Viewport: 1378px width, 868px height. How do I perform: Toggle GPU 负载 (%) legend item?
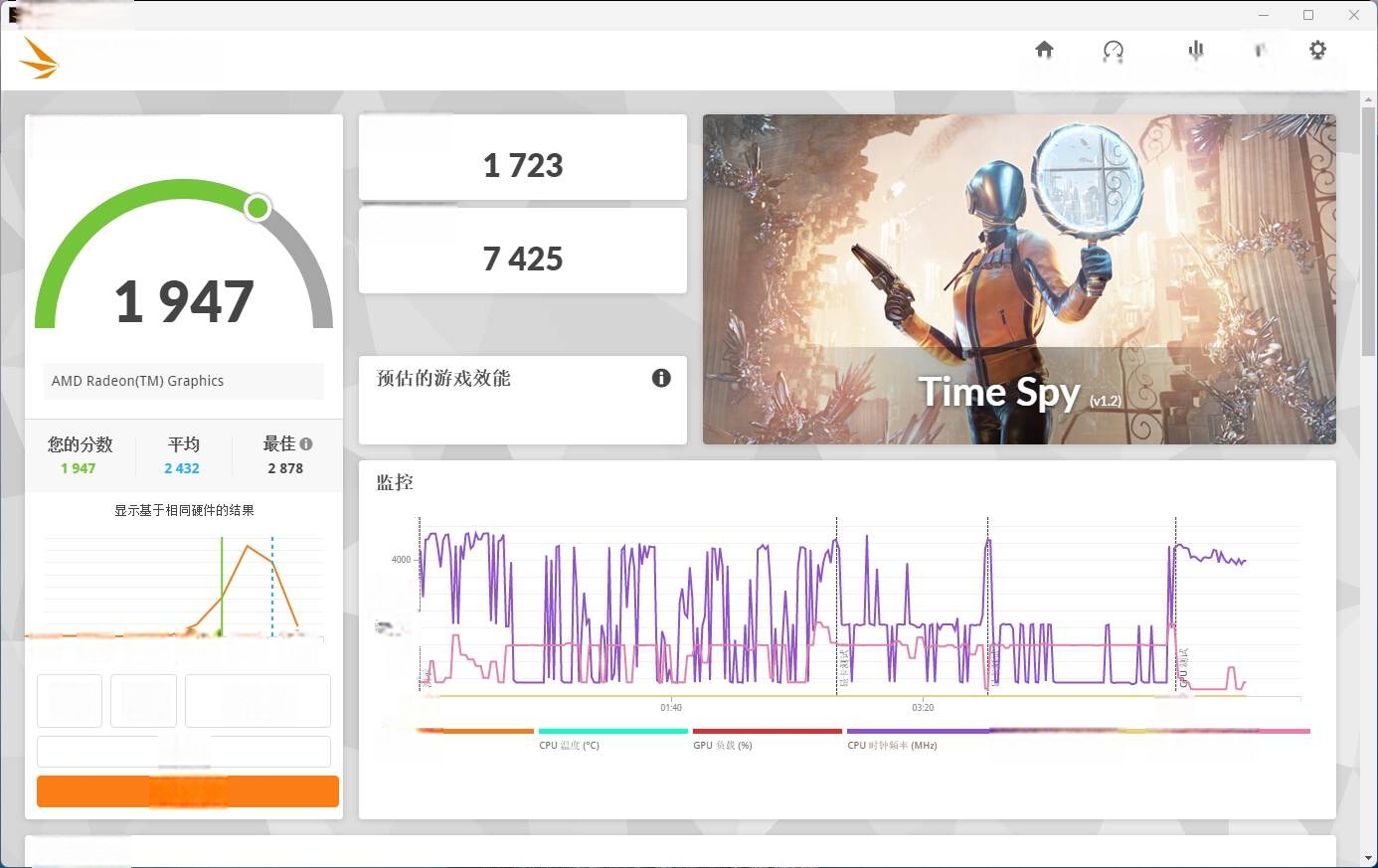tap(767, 738)
